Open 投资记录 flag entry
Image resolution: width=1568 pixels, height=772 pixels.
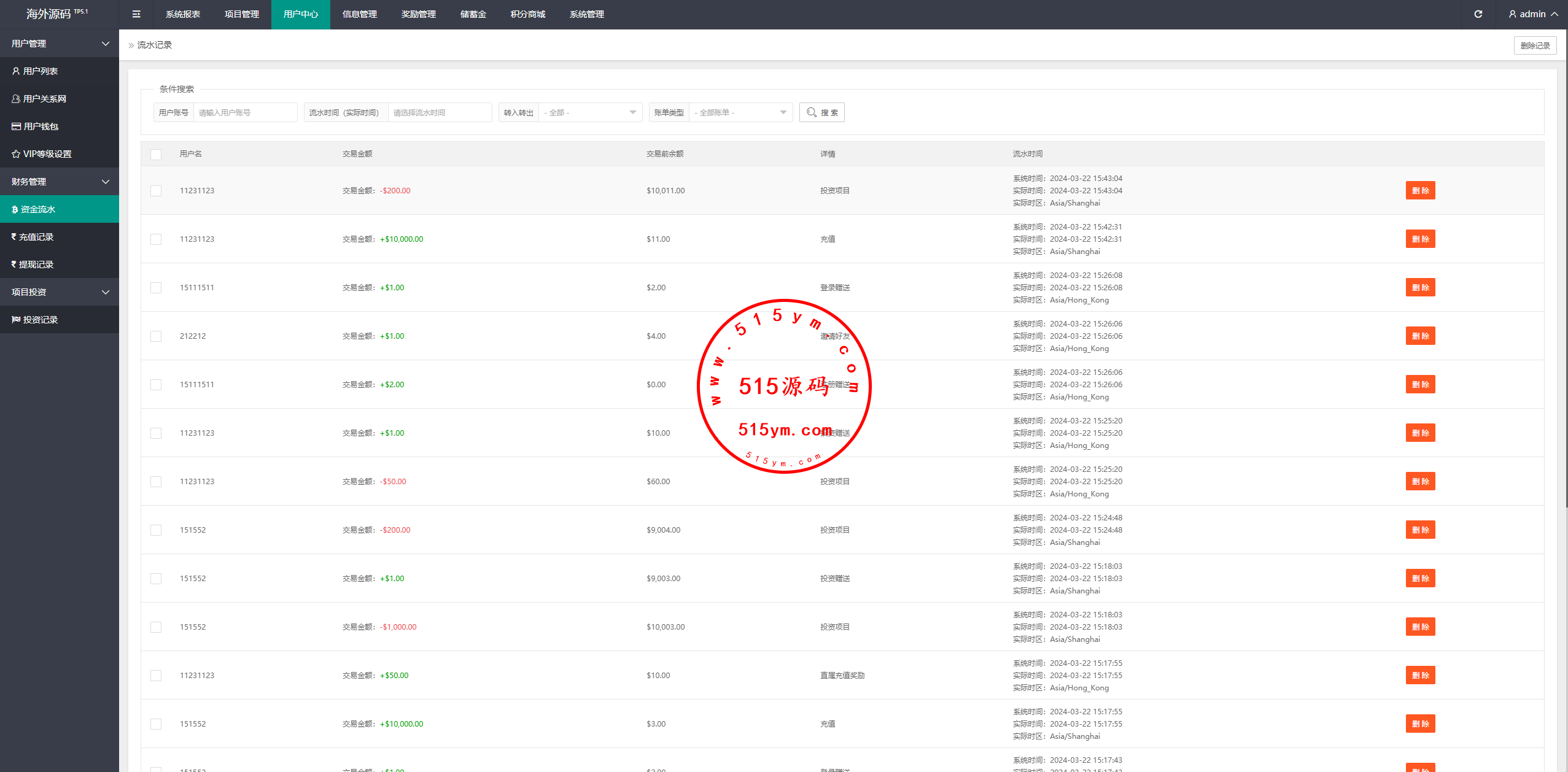pyautogui.click(x=40, y=320)
